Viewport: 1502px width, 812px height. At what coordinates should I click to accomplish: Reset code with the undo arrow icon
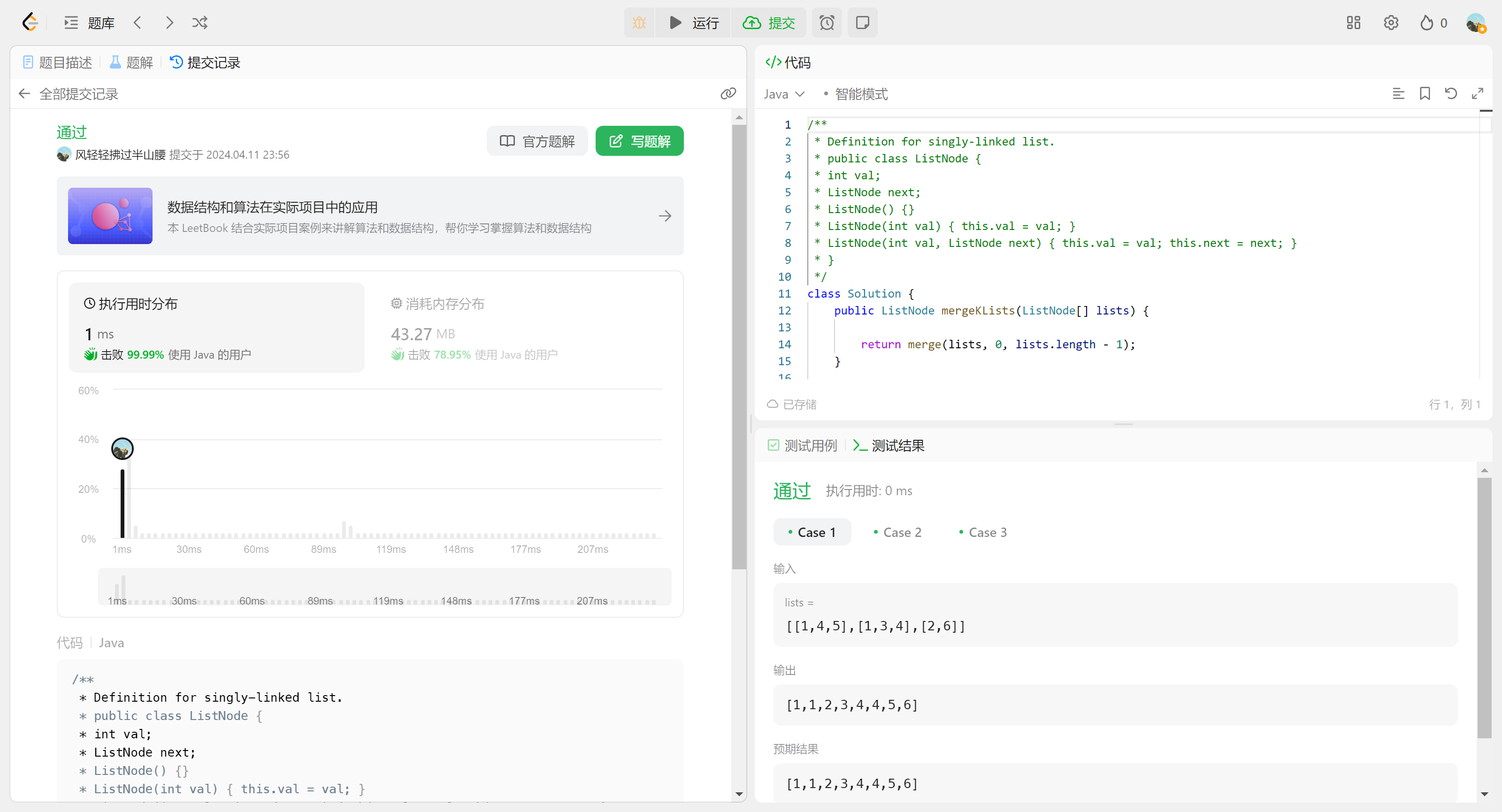[x=1451, y=94]
